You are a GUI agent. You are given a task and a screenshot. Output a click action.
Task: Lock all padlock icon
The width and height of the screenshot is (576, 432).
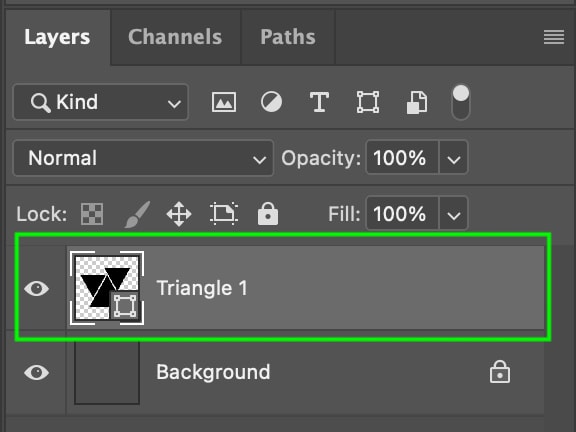pyautogui.click(x=268, y=213)
